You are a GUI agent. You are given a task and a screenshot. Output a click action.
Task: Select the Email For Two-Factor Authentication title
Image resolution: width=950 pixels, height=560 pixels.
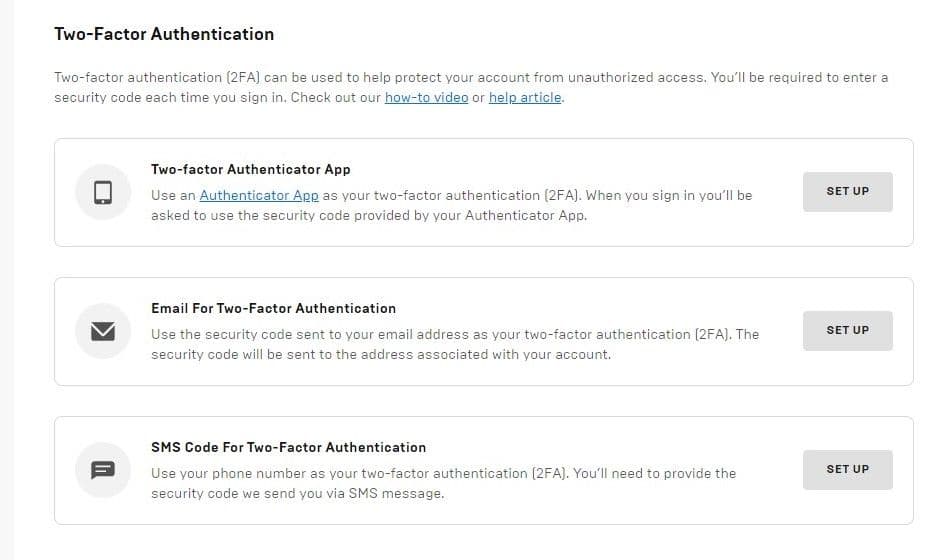click(273, 308)
